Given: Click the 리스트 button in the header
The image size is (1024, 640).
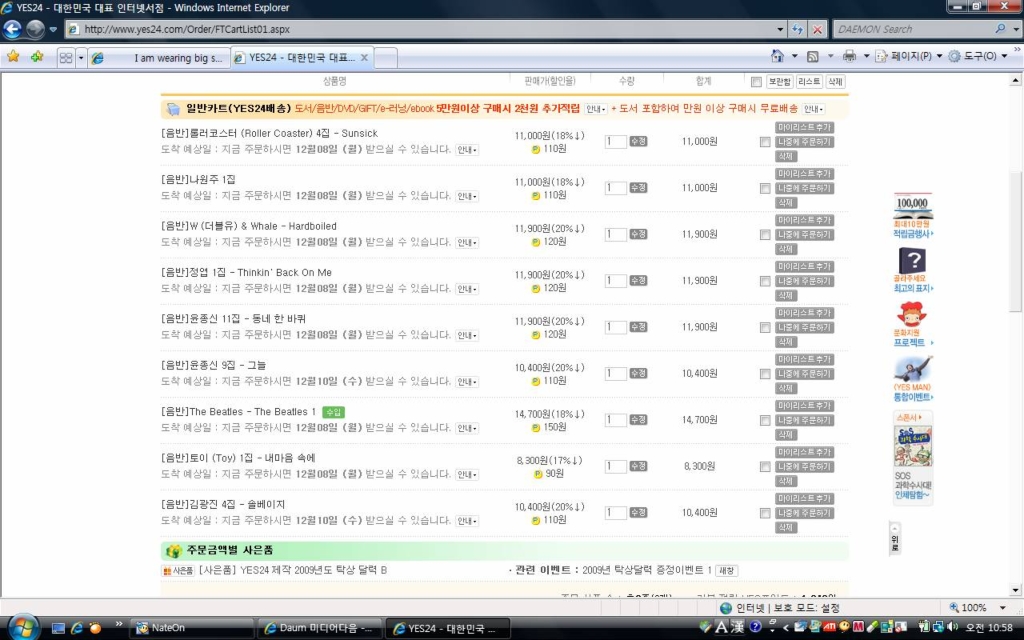Looking at the screenshot, I should pos(808,82).
